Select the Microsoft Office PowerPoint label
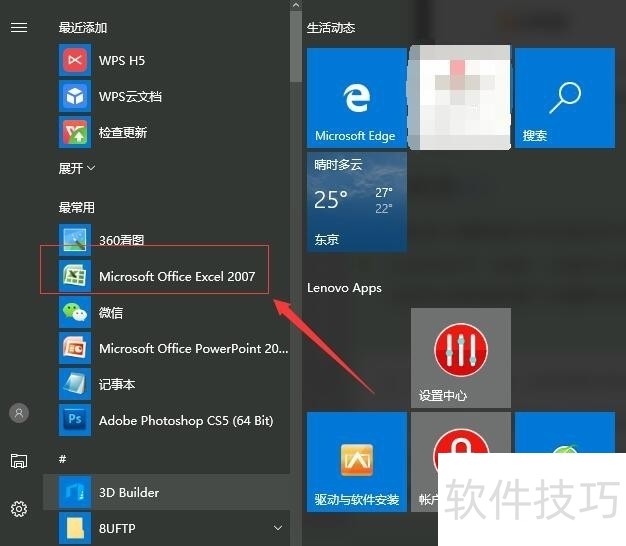The width and height of the screenshot is (626, 546). tap(194, 348)
